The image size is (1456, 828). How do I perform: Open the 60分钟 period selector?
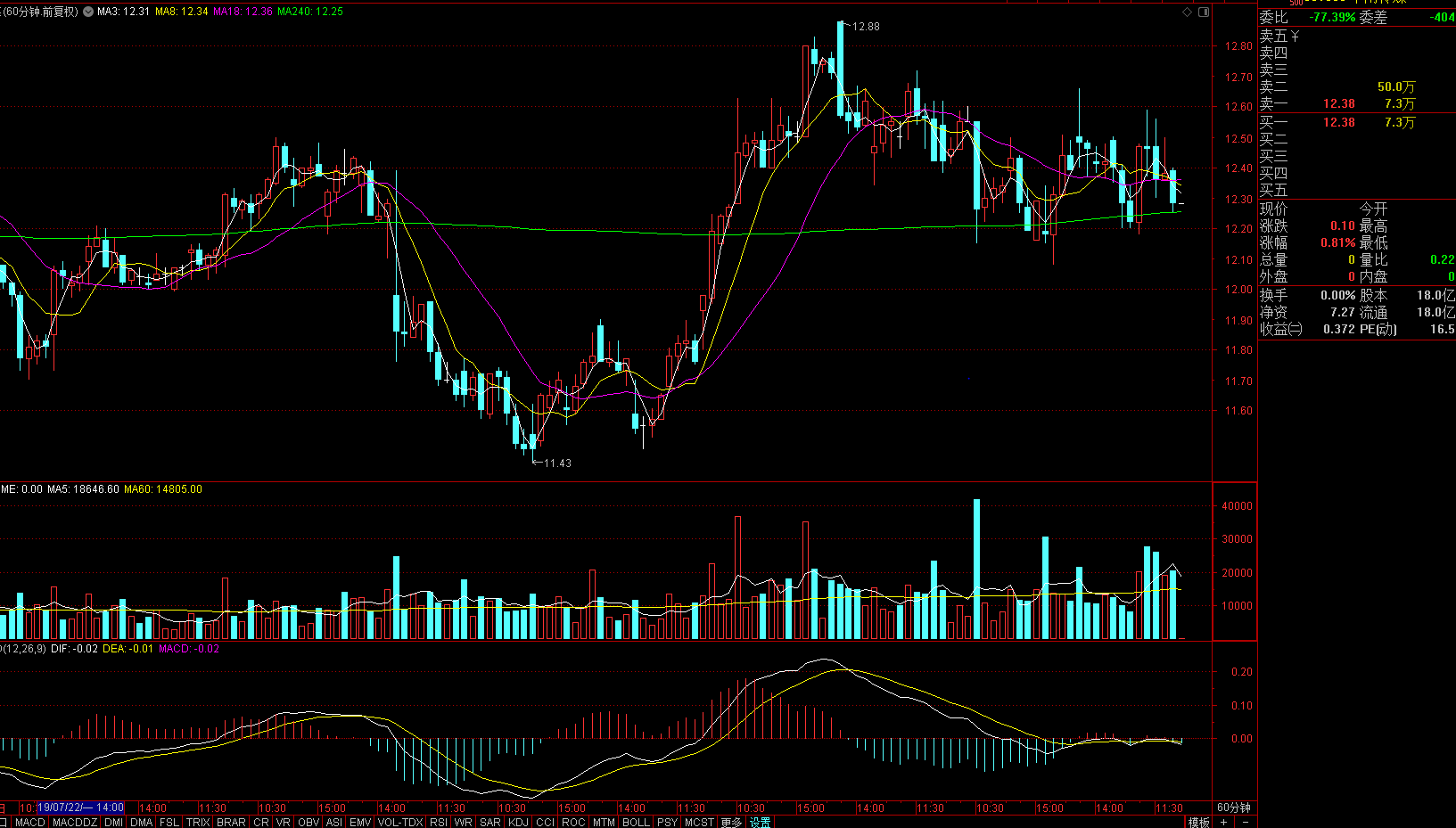point(1234,808)
